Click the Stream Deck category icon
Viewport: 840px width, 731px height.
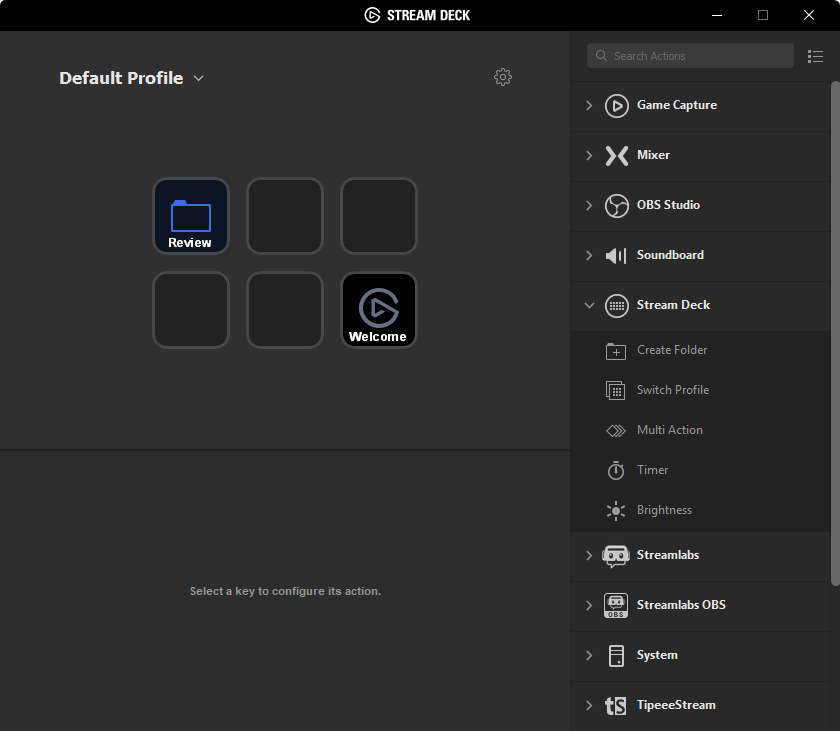tap(617, 306)
